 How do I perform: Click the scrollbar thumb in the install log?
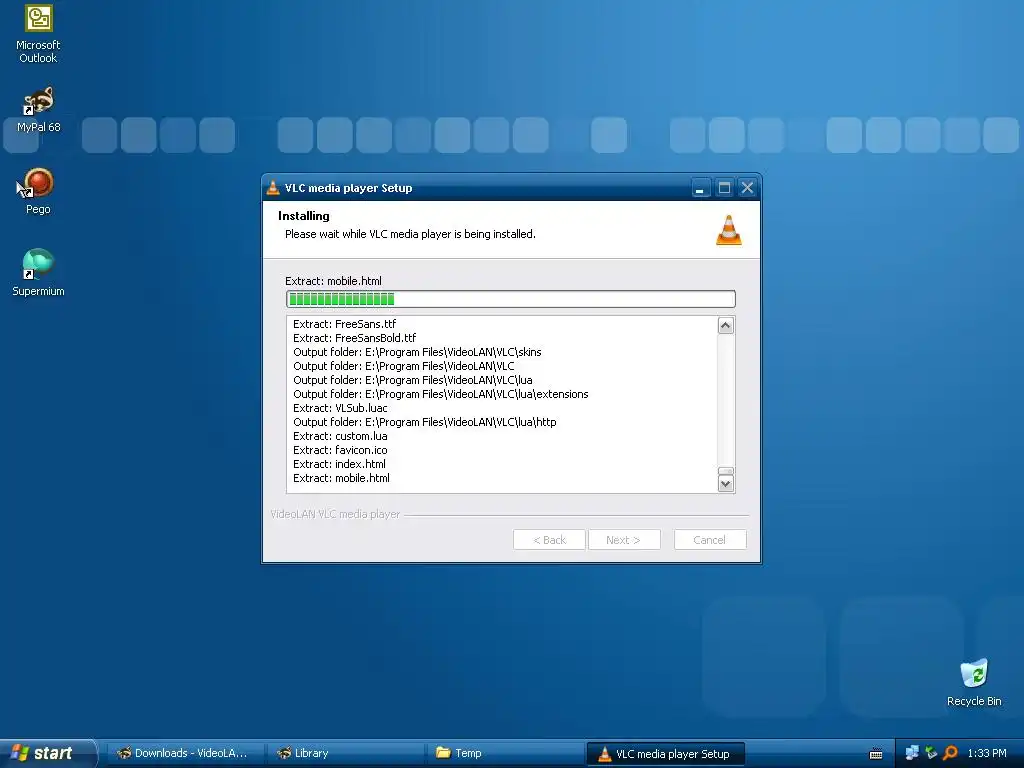click(726, 471)
